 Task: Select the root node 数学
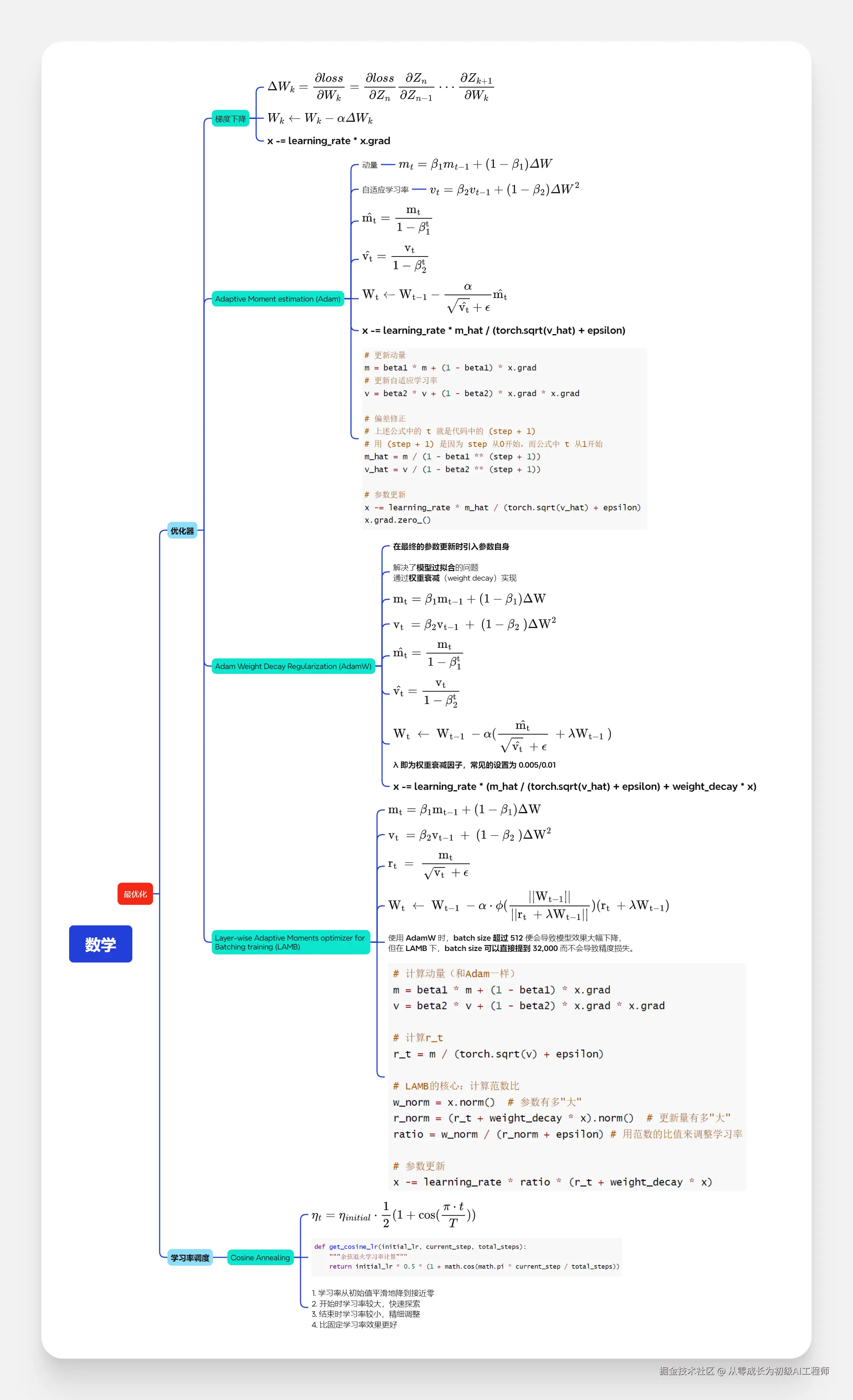pos(101,944)
